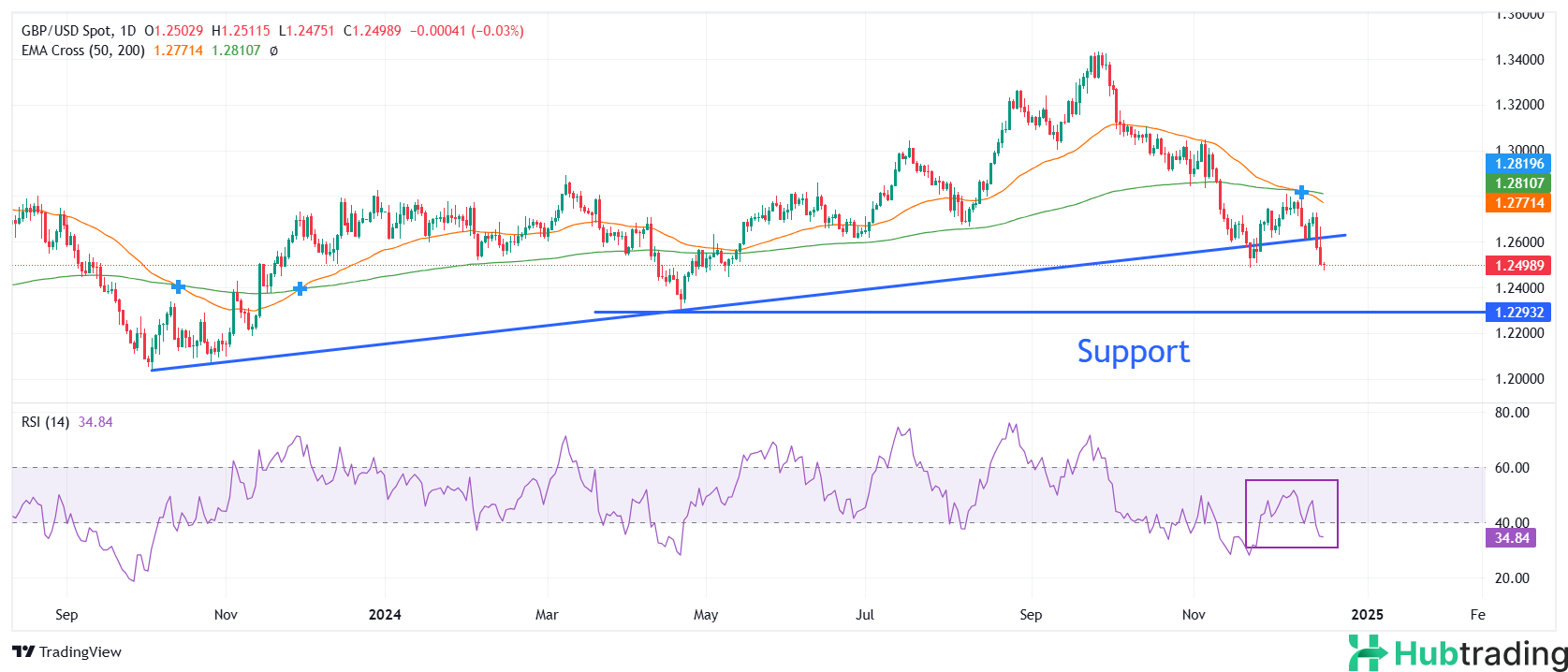Click the 2025 label on time axis

1367,615
